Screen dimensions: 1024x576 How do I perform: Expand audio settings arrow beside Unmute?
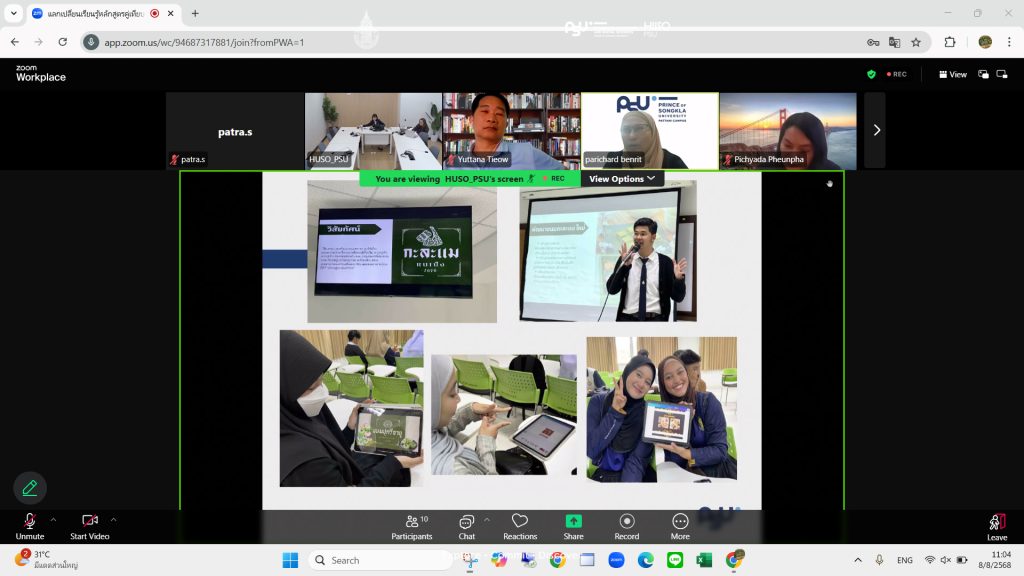[x=53, y=520]
